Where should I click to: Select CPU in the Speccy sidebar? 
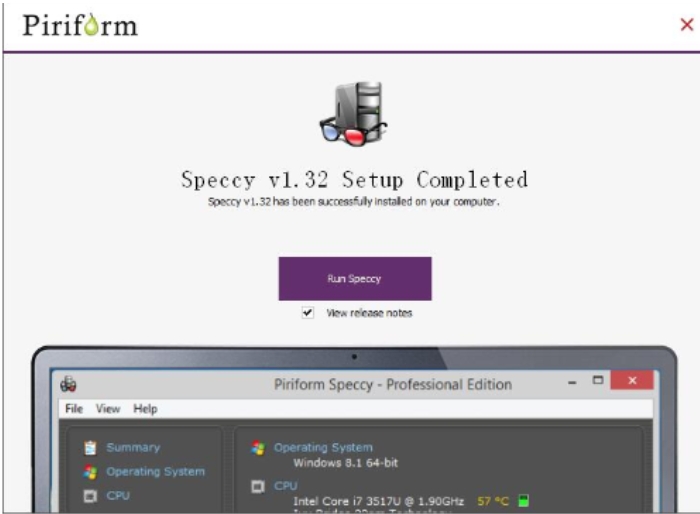click(x=118, y=496)
